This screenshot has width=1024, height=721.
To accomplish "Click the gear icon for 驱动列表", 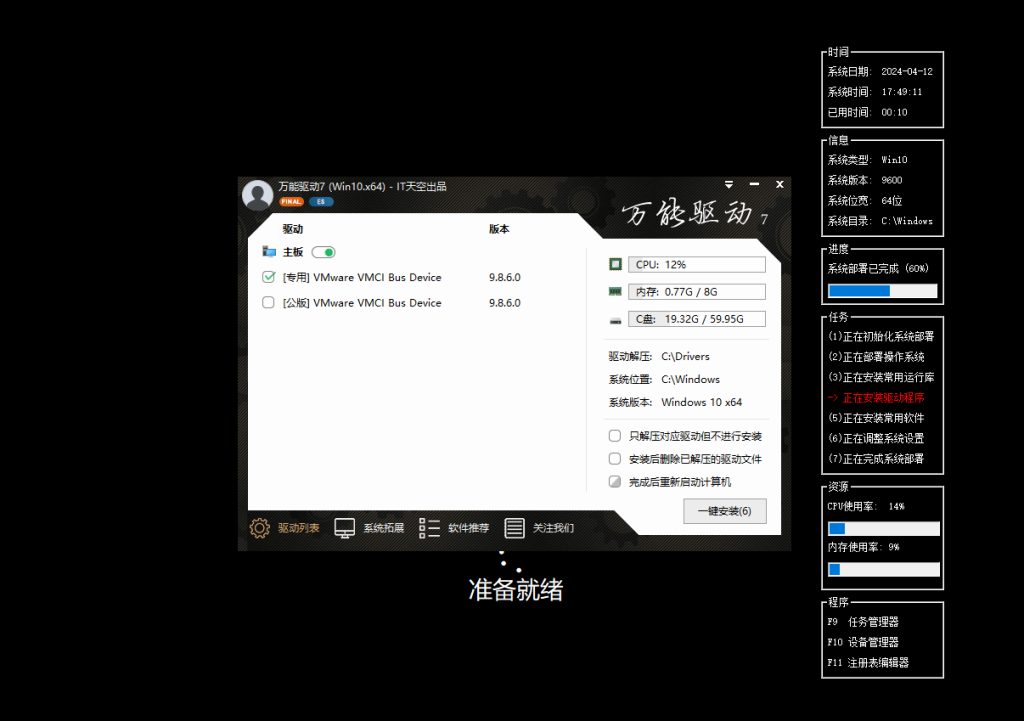I will pos(260,528).
